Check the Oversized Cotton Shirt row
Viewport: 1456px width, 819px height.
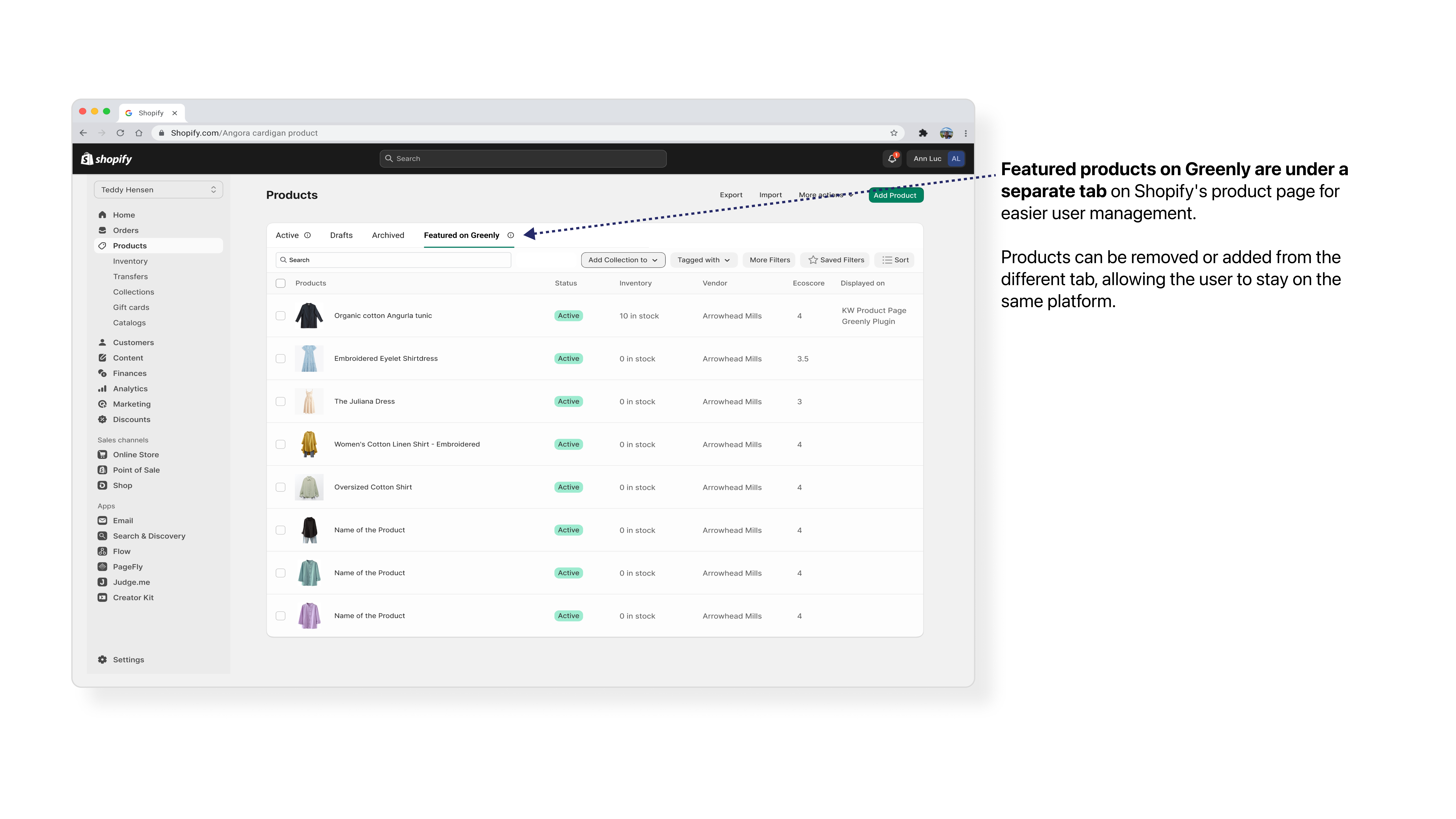pyautogui.click(x=280, y=487)
